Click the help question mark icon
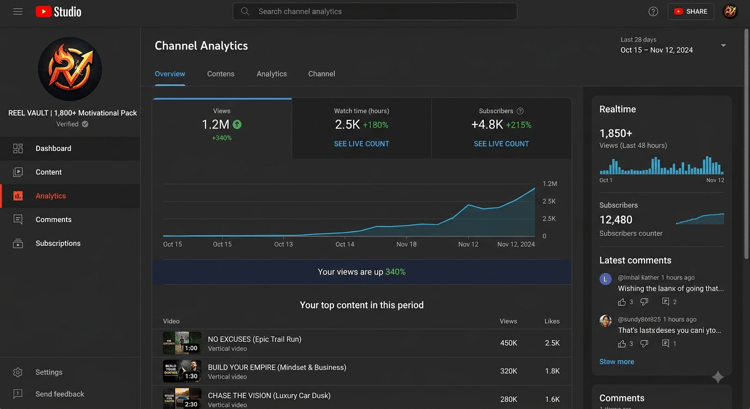The image size is (750, 409). (x=653, y=11)
